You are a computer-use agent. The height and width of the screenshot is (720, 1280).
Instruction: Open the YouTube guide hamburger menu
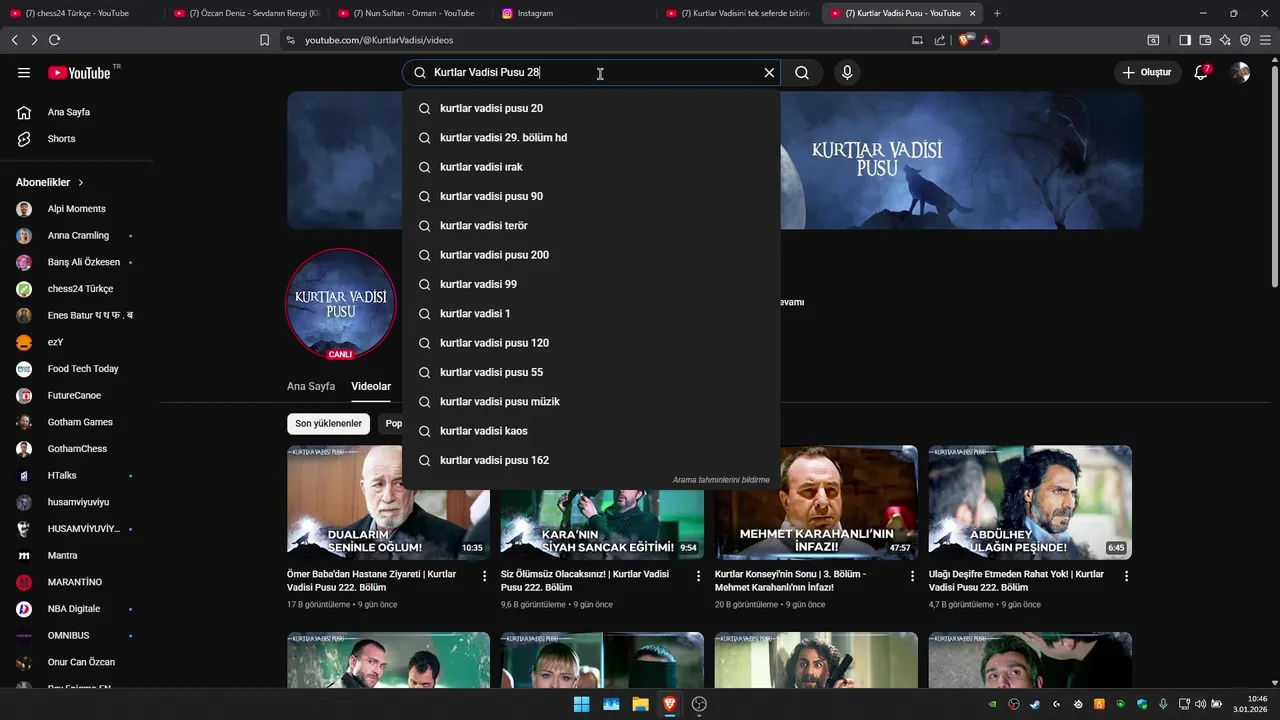24,72
